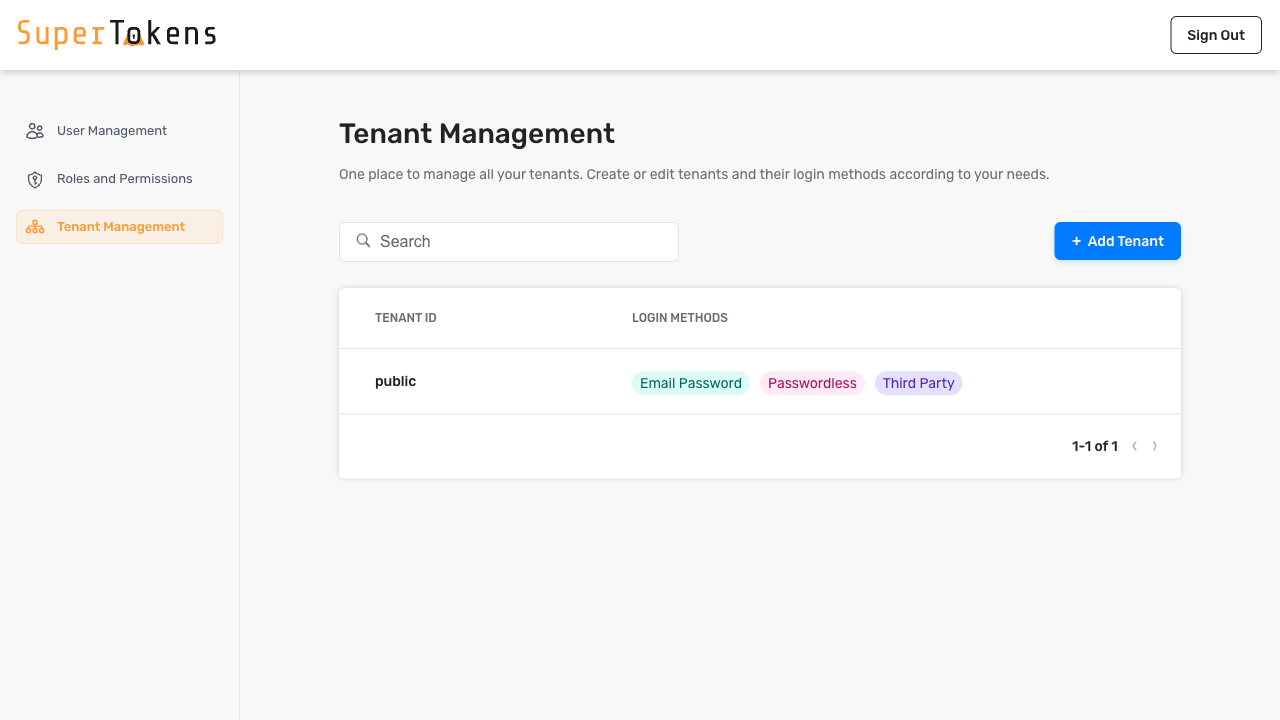This screenshot has height=720, width=1280.
Task: Select the public tenant row
Action: tap(395, 381)
